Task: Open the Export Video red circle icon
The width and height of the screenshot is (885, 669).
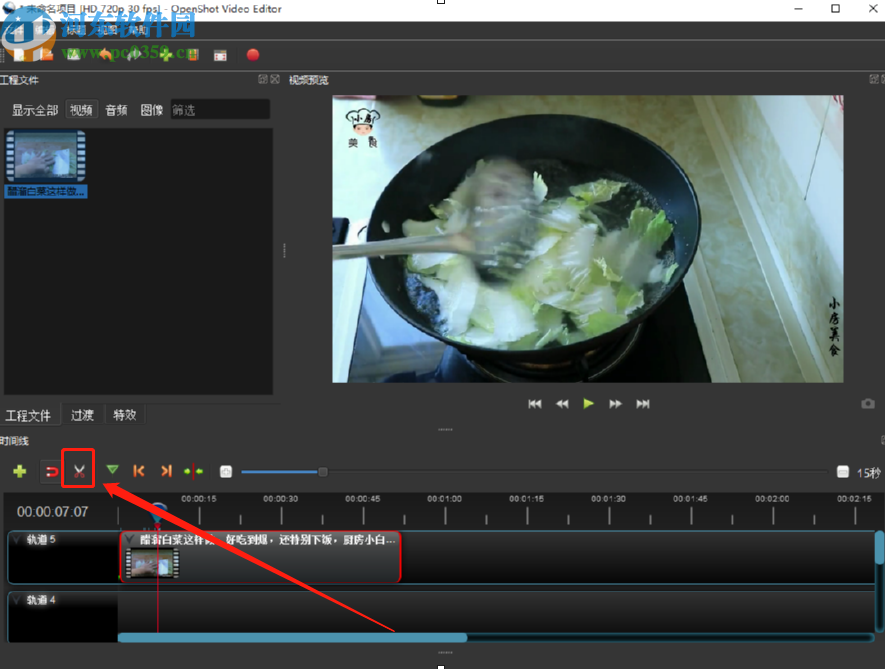Action: click(251, 55)
